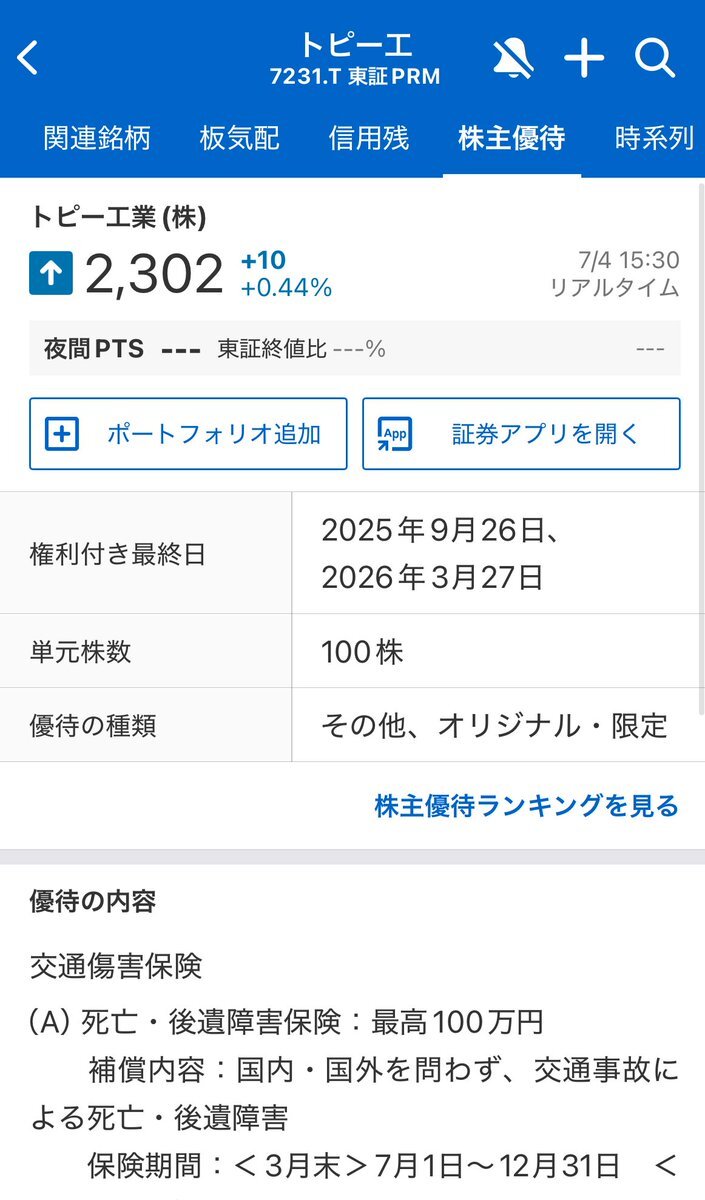Viewport: 705px width, 1200px height.
Task: Tap the plus add icon in header
Action: tap(584, 59)
